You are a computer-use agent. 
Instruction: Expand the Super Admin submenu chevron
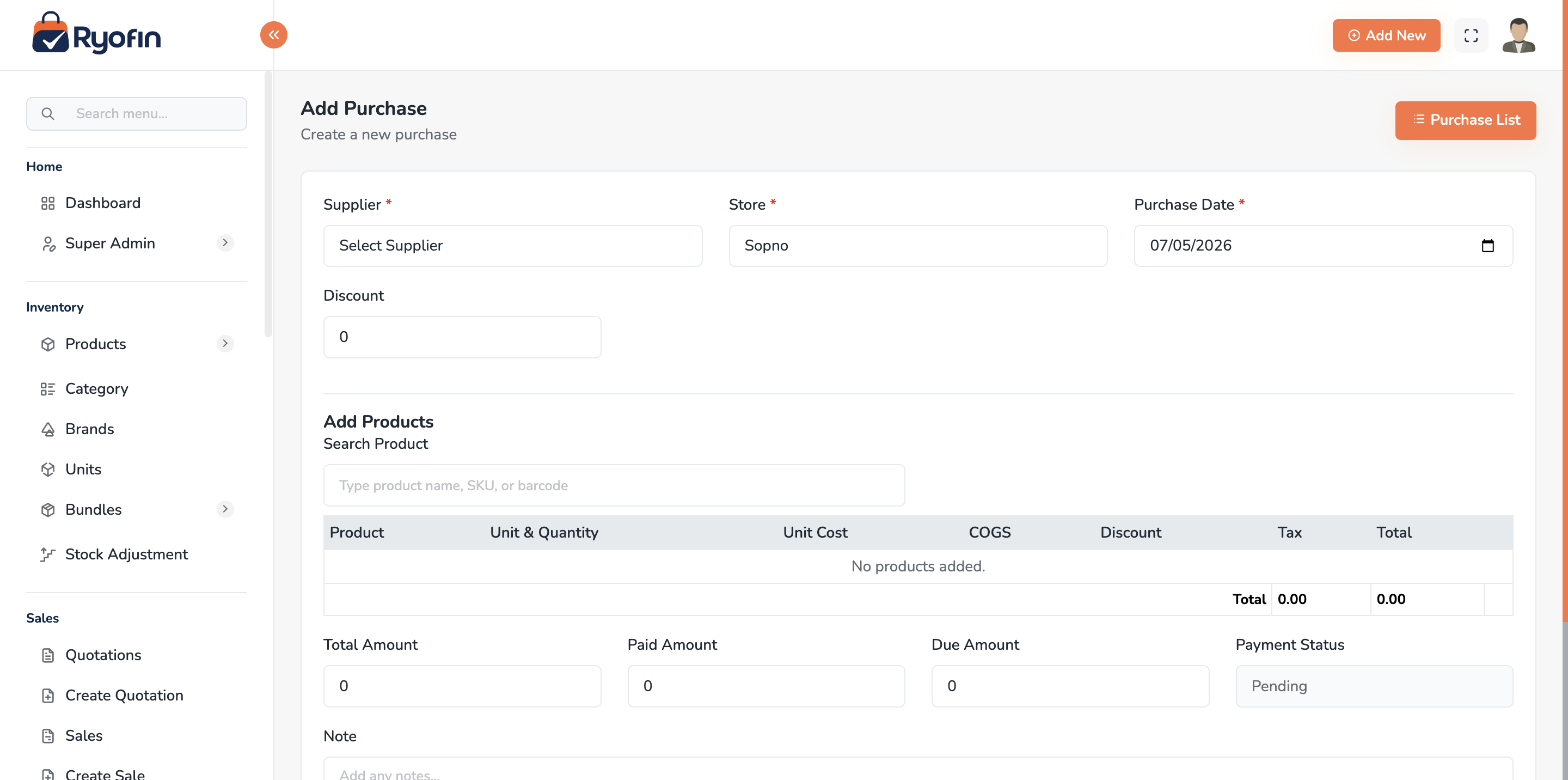225,243
